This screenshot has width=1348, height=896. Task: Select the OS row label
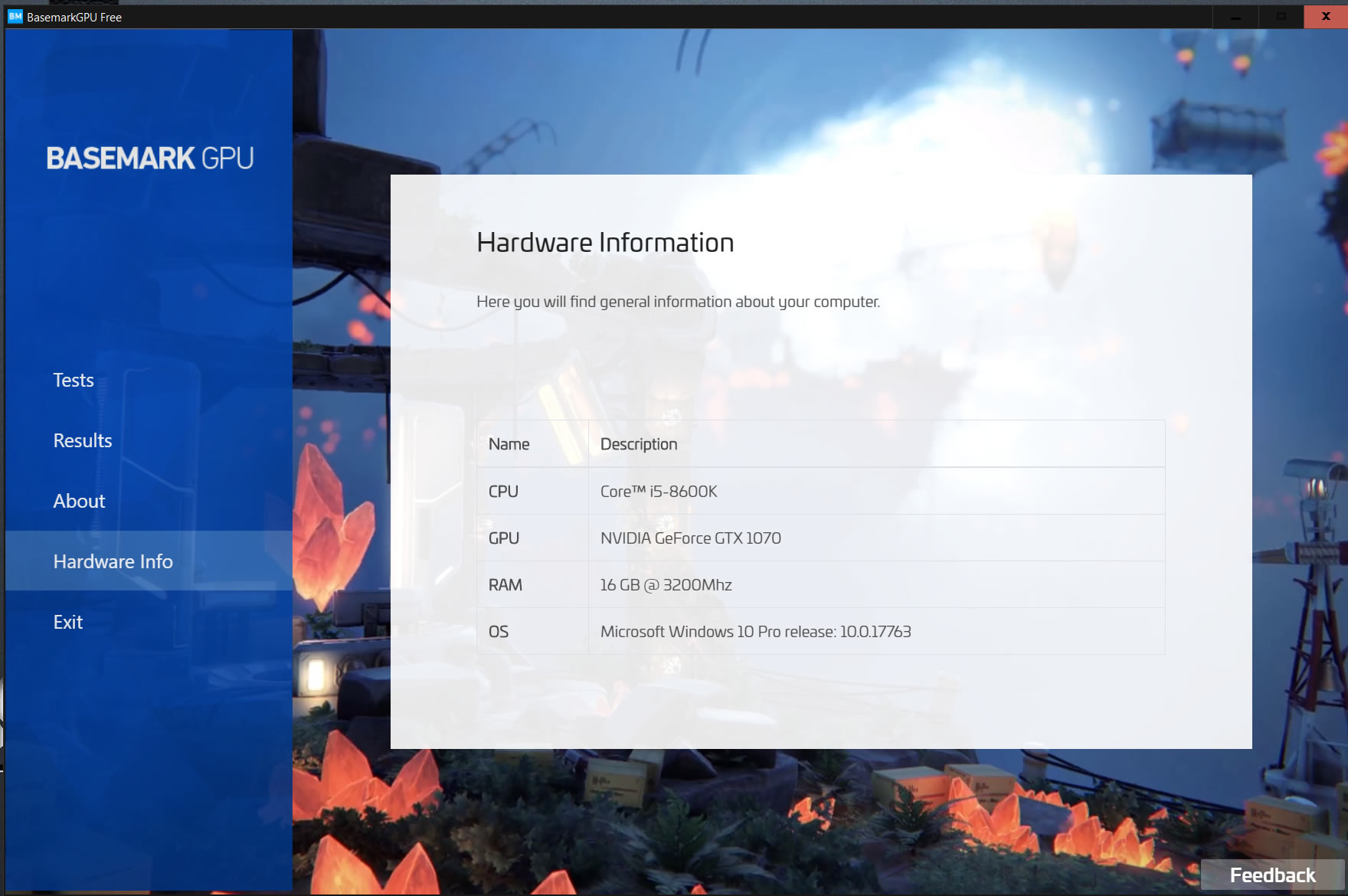click(499, 632)
